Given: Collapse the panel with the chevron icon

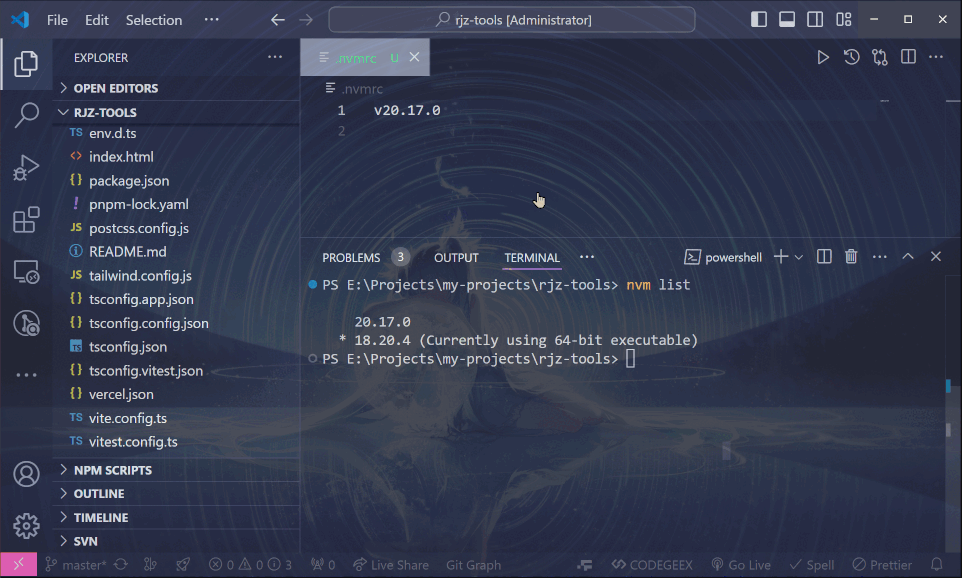Looking at the screenshot, I should click(x=908, y=256).
